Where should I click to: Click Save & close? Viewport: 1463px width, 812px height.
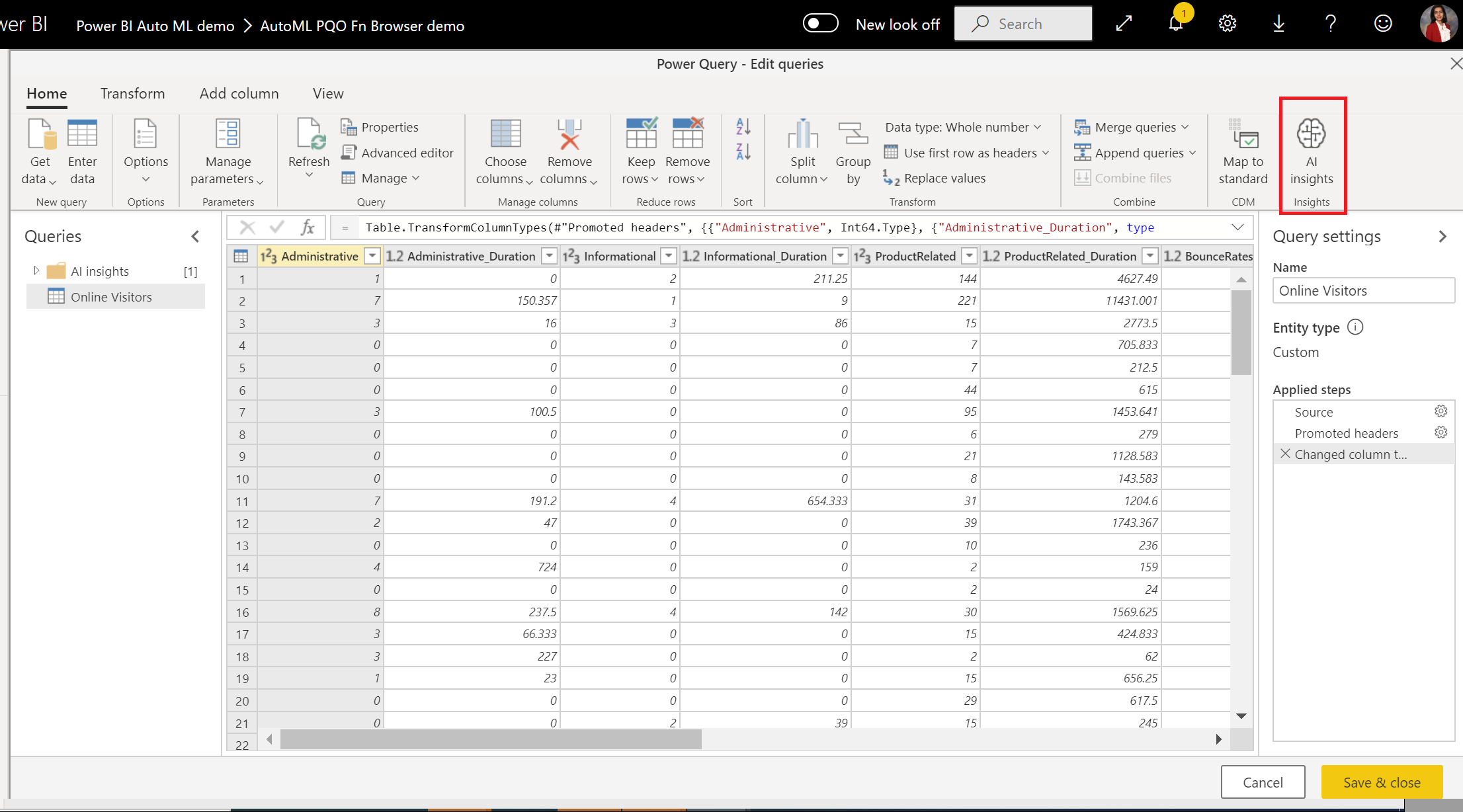coord(1382,782)
